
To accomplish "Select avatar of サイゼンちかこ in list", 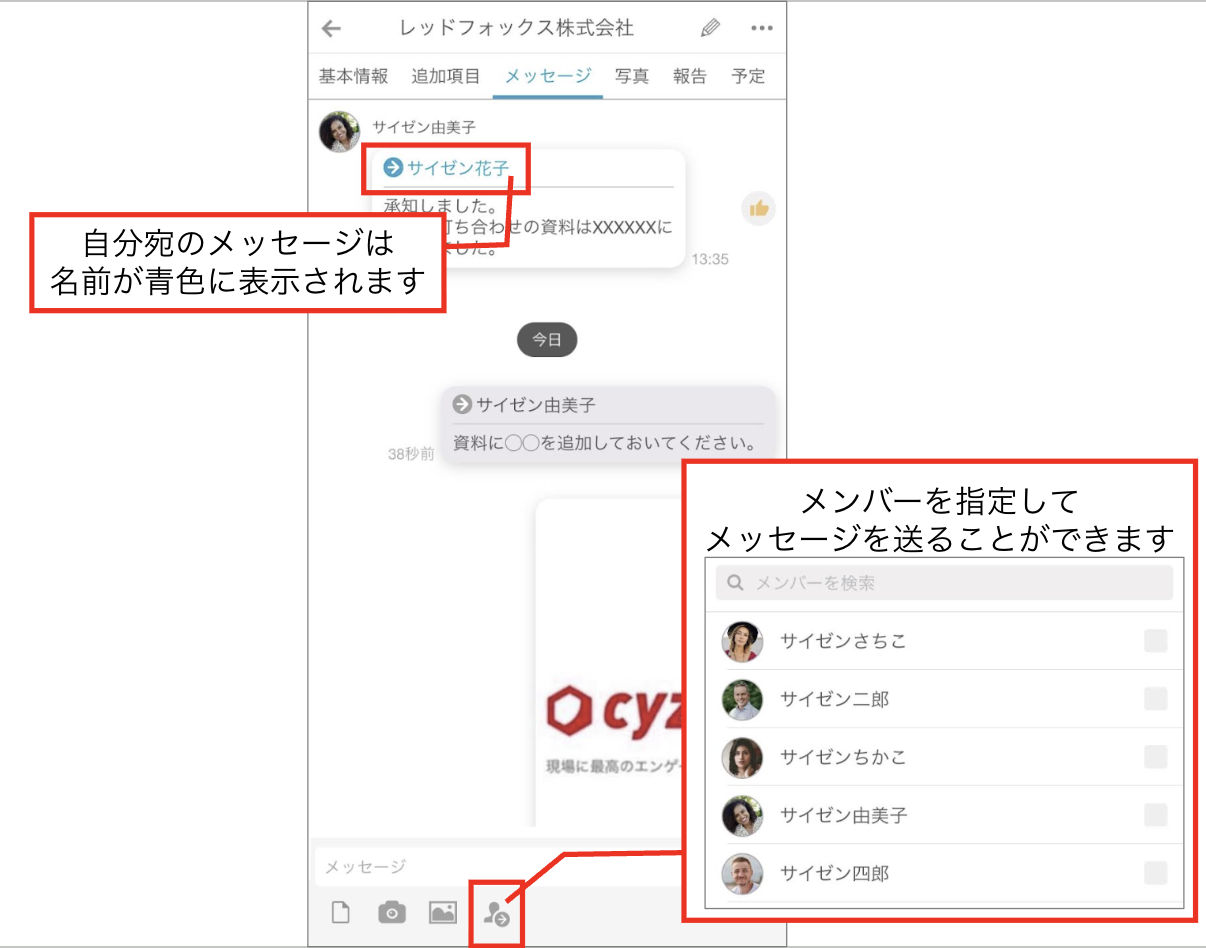I will click(742, 757).
